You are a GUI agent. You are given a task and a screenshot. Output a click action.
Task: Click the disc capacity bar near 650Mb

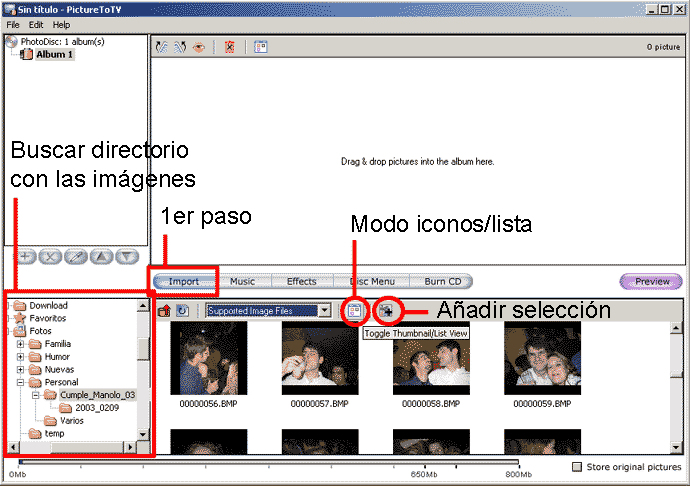(425, 462)
